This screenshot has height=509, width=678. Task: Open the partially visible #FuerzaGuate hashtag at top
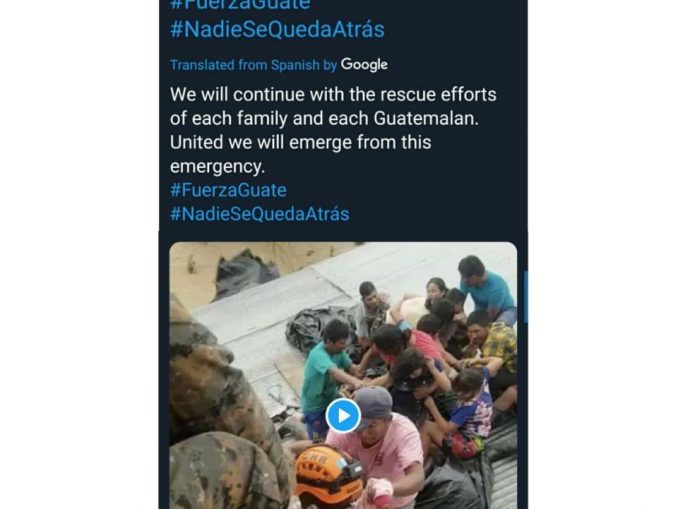point(240,5)
